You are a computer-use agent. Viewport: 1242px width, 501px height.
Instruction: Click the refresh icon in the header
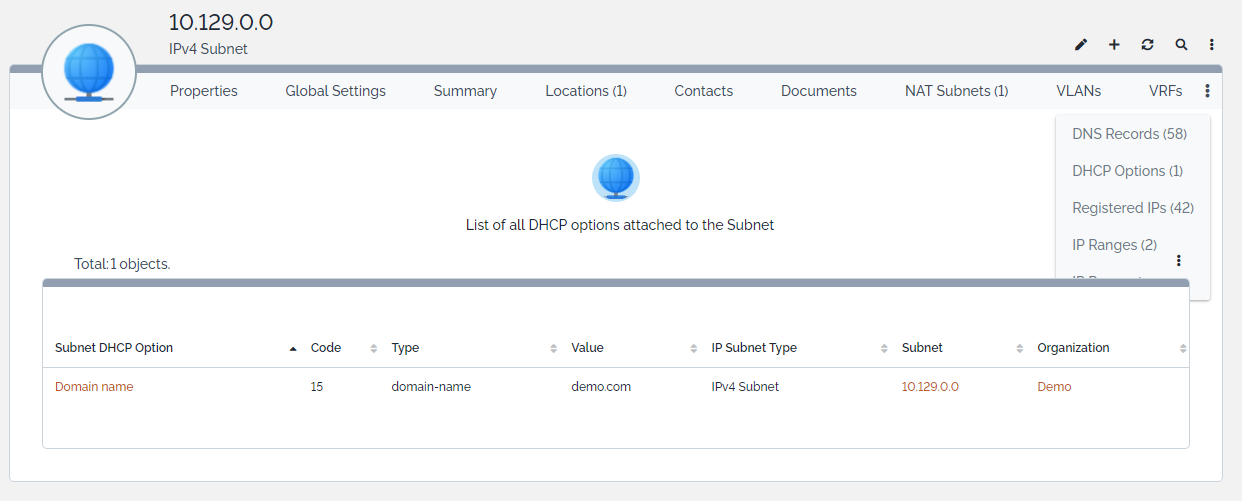[1147, 45]
